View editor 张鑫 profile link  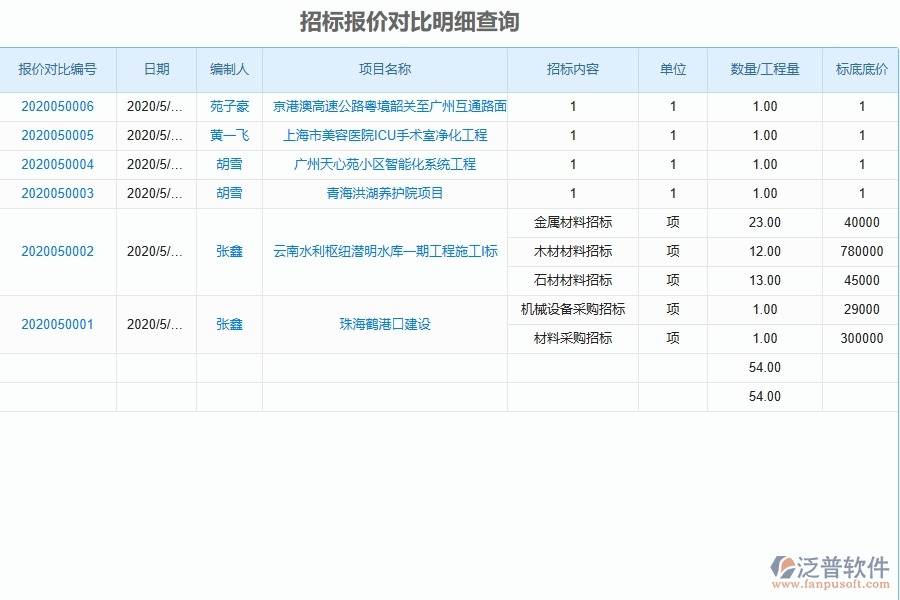tap(228, 251)
